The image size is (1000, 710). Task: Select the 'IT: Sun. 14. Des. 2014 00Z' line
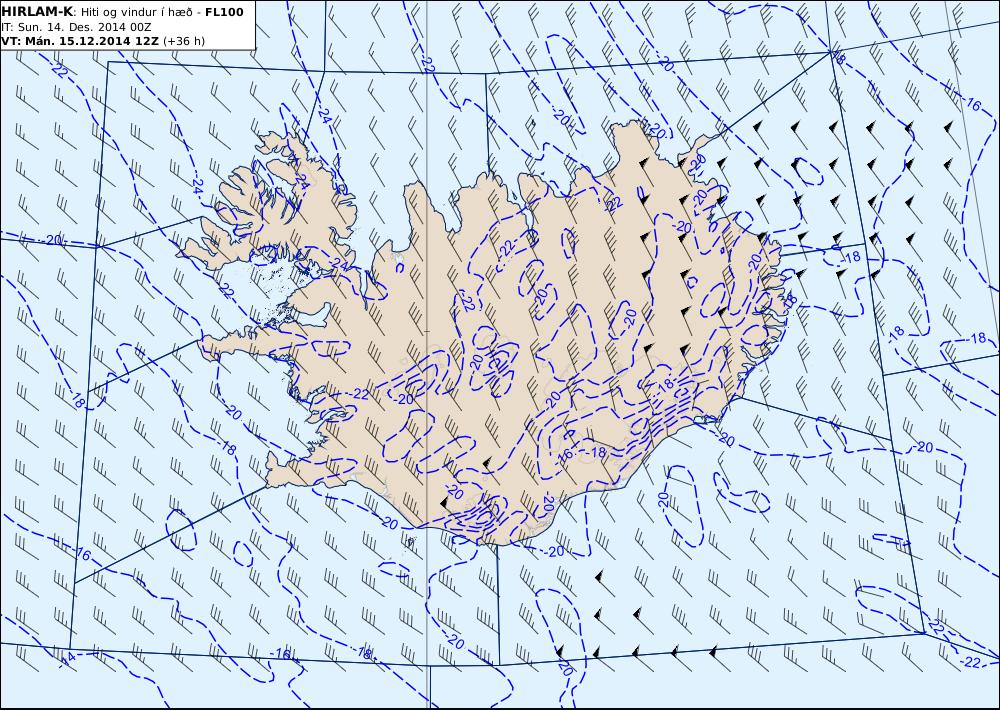[x=77, y=27]
